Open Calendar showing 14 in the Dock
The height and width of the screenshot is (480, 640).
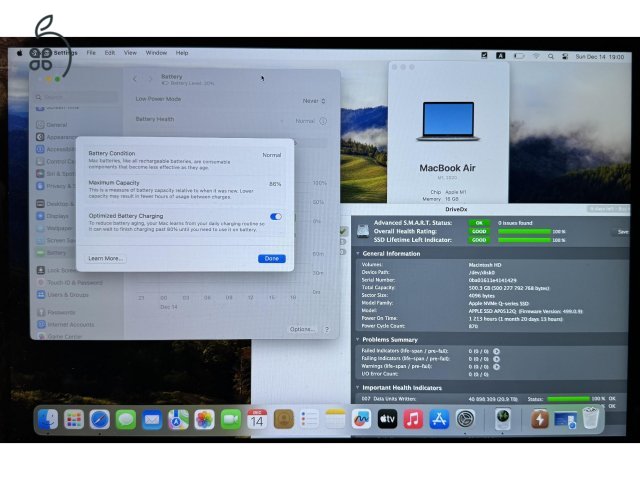(x=257, y=419)
